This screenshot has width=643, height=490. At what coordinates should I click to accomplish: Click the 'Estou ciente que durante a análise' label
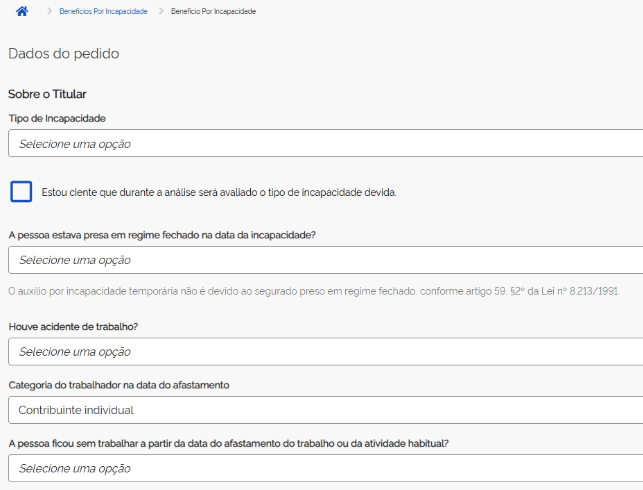(219, 192)
